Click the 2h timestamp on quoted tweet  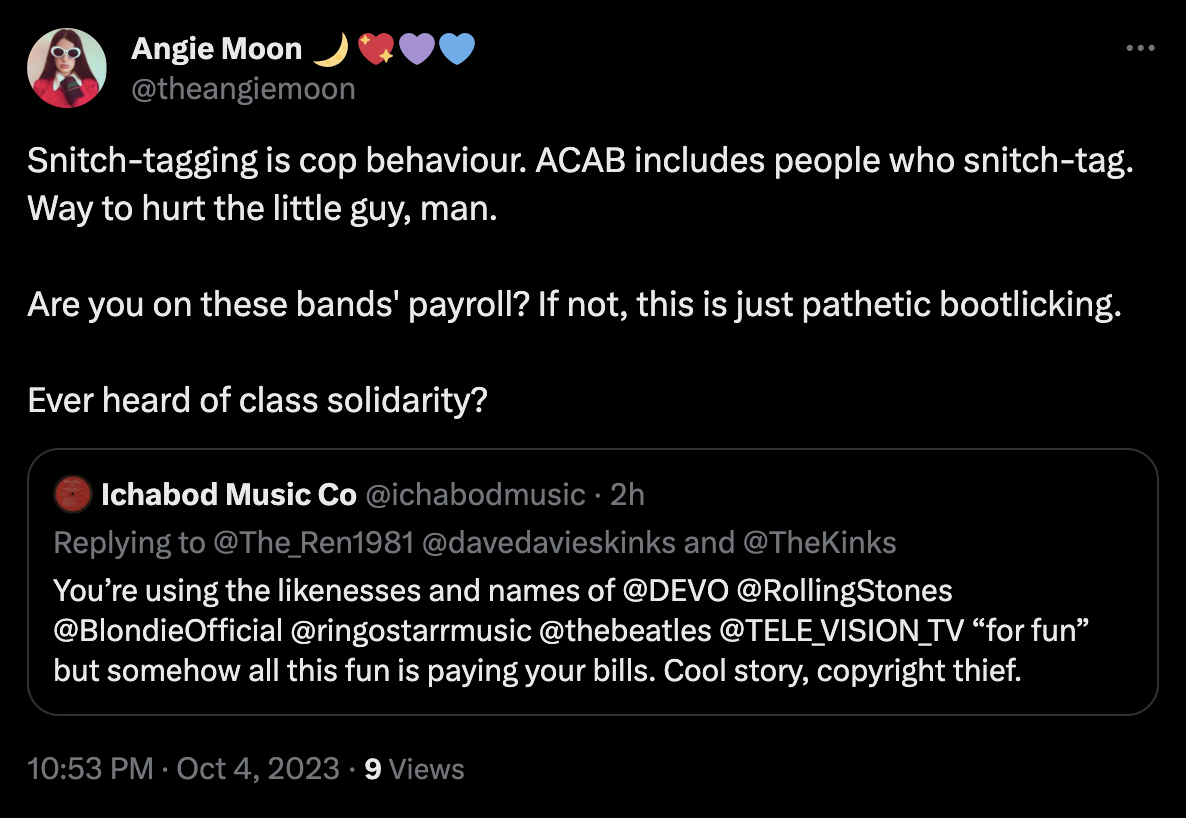[627, 494]
